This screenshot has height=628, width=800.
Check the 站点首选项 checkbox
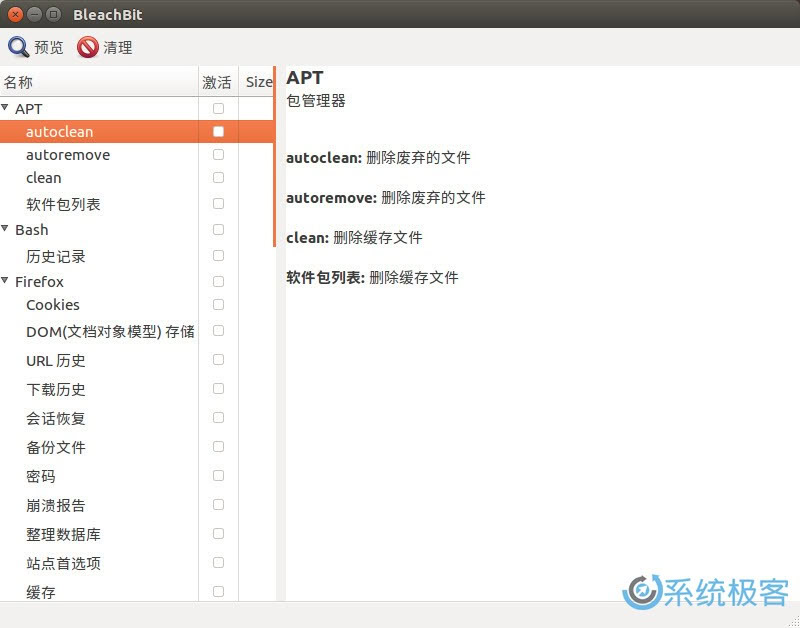coord(218,563)
